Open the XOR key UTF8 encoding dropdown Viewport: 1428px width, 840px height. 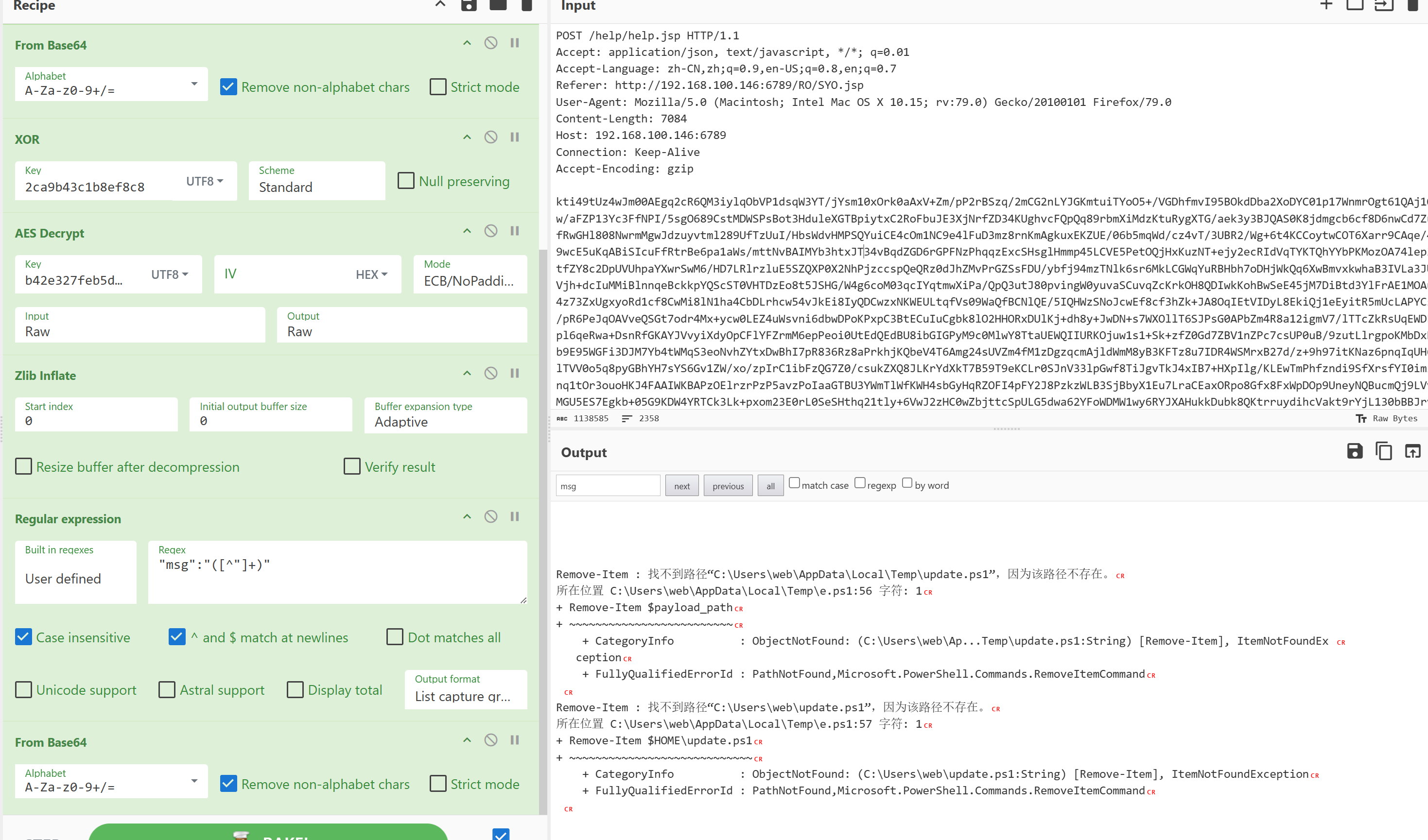pyautogui.click(x=205, y=181)
